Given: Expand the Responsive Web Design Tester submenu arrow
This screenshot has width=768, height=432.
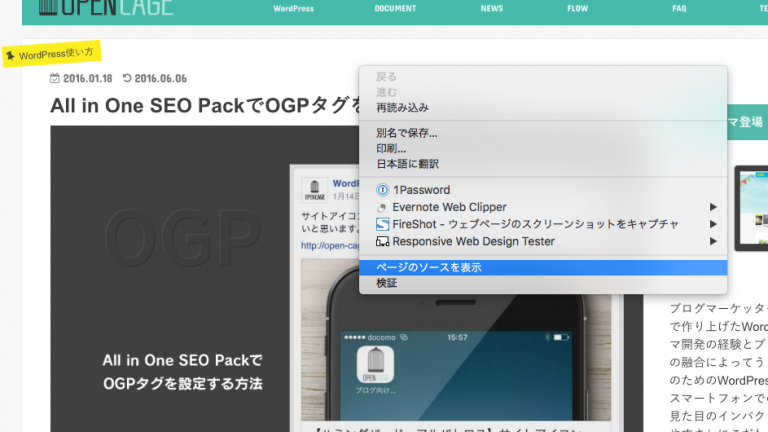Looking at the screenshot, I should tap(713, 241).
